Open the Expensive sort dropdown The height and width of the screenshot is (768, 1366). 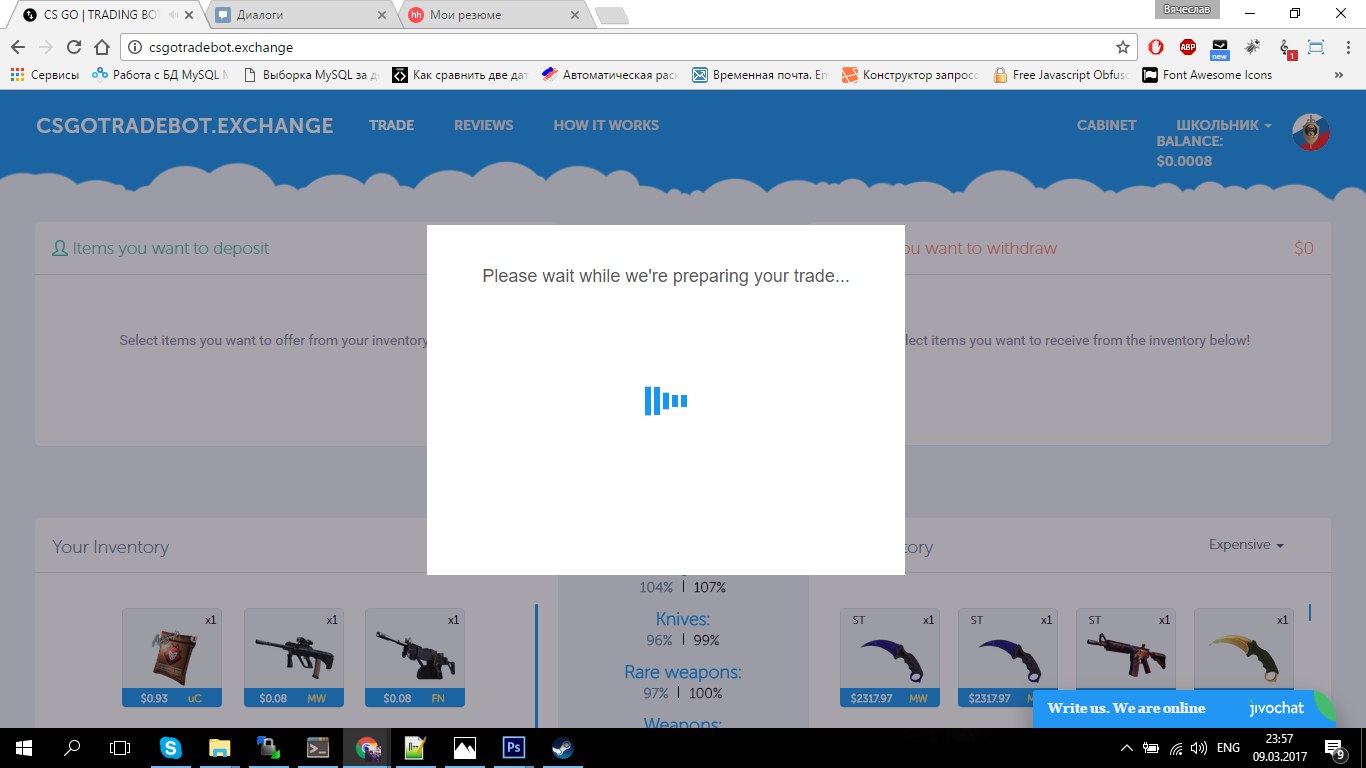pyautogui.click(x=1246, y=545)
